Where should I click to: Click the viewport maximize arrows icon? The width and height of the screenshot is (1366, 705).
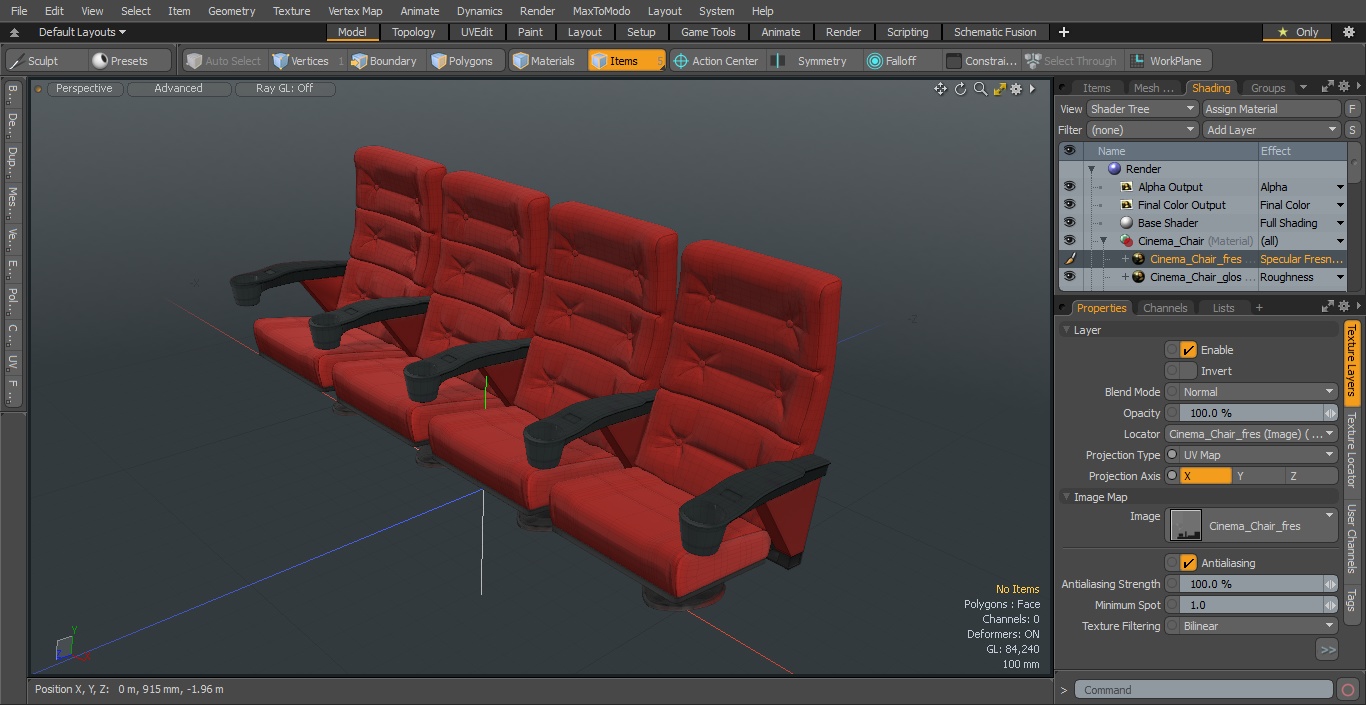999,89
